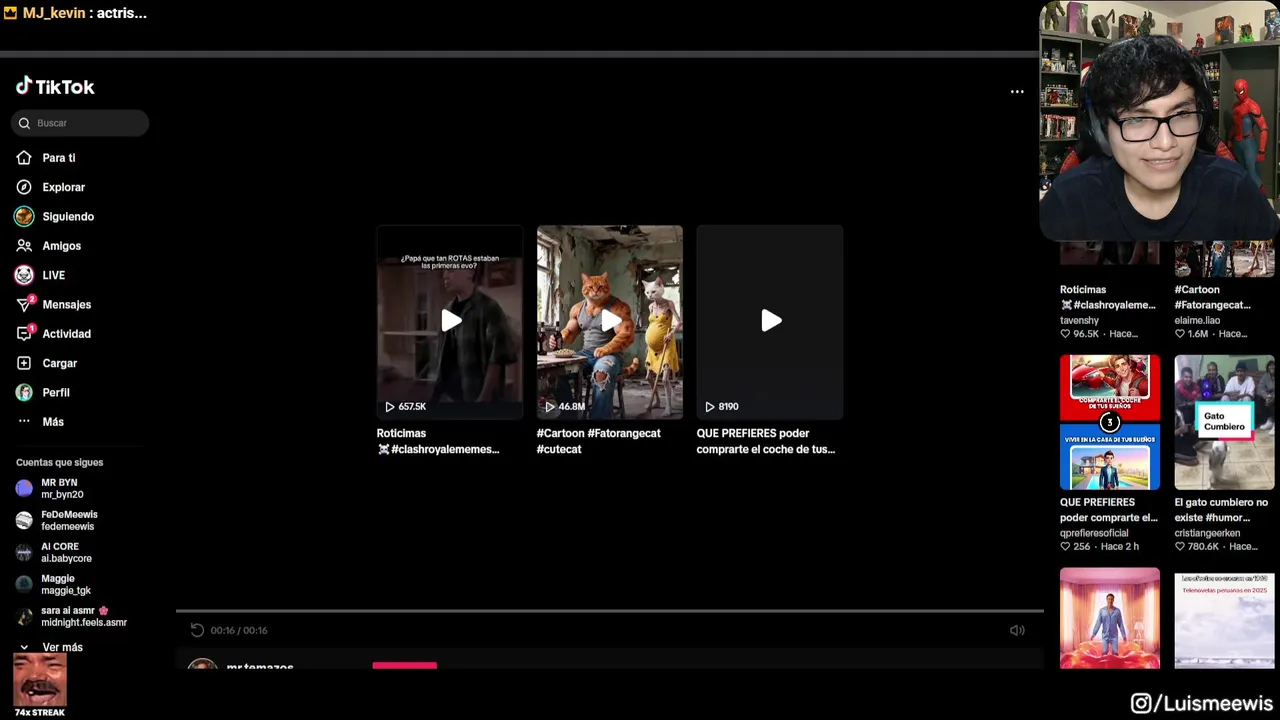The width and height of the screenshot is (1280, 720).
Task: Open the man-in-pajamas thumbnail in right panel
Action: click(x=1110, y=618)
